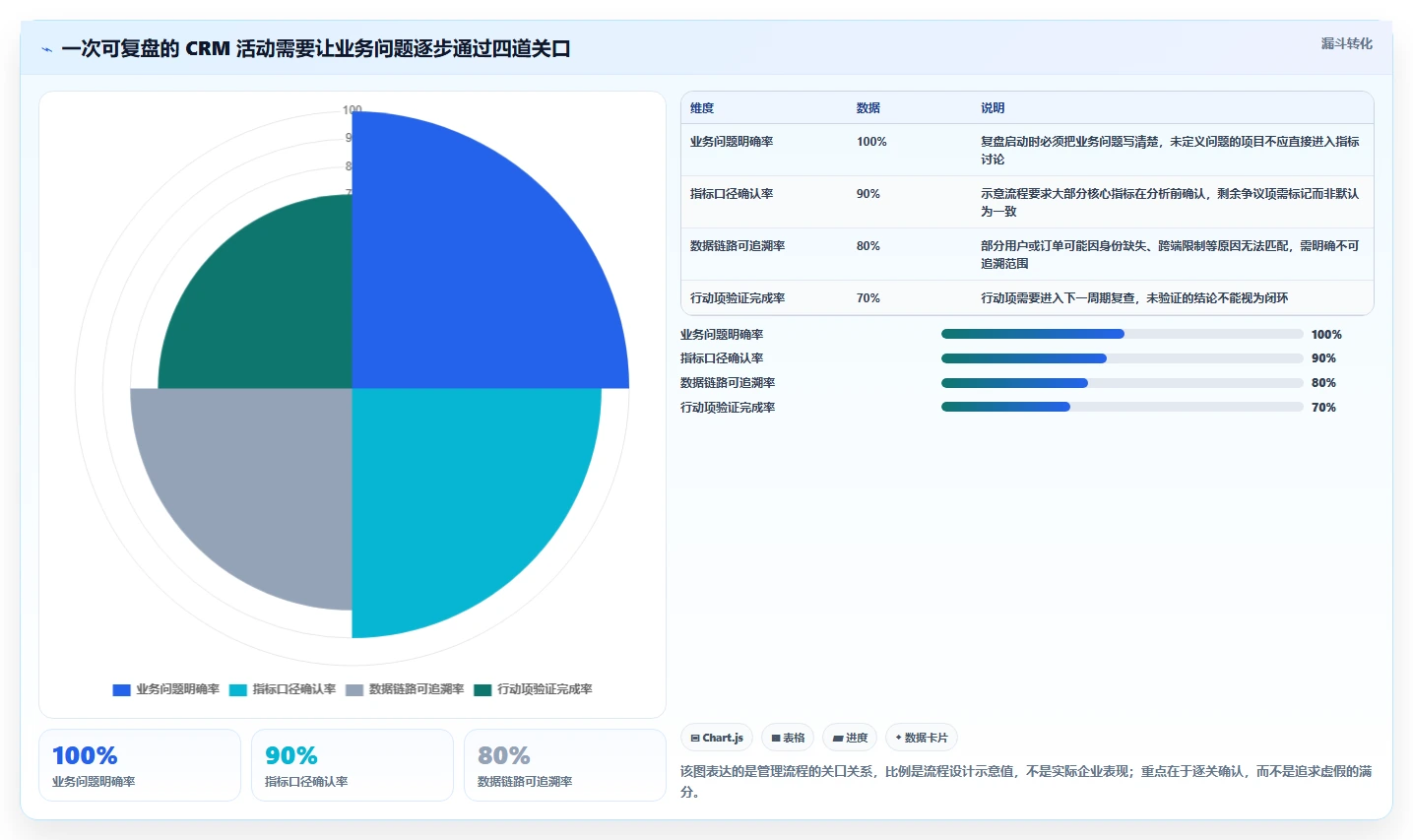Click the 80% value in the table

867,246
